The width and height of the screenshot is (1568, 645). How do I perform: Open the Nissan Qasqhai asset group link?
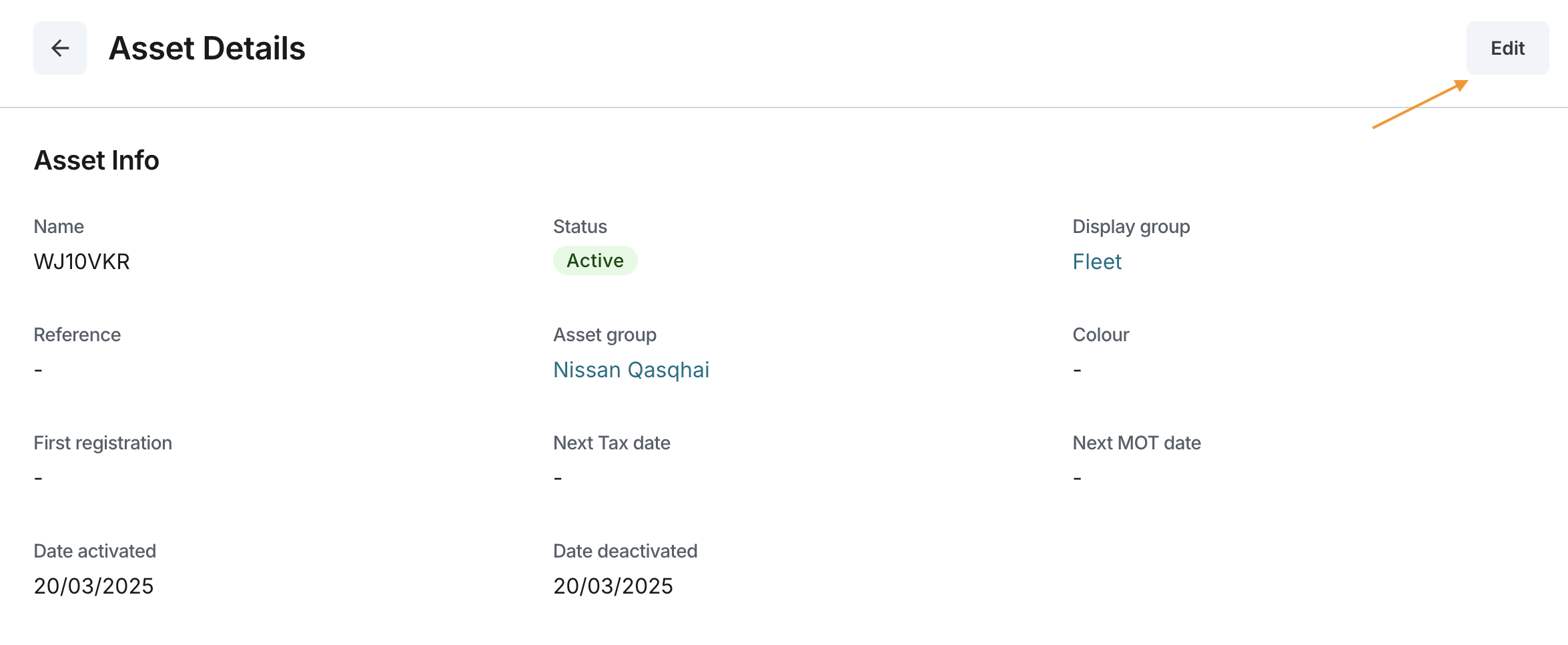coord(631,370)
